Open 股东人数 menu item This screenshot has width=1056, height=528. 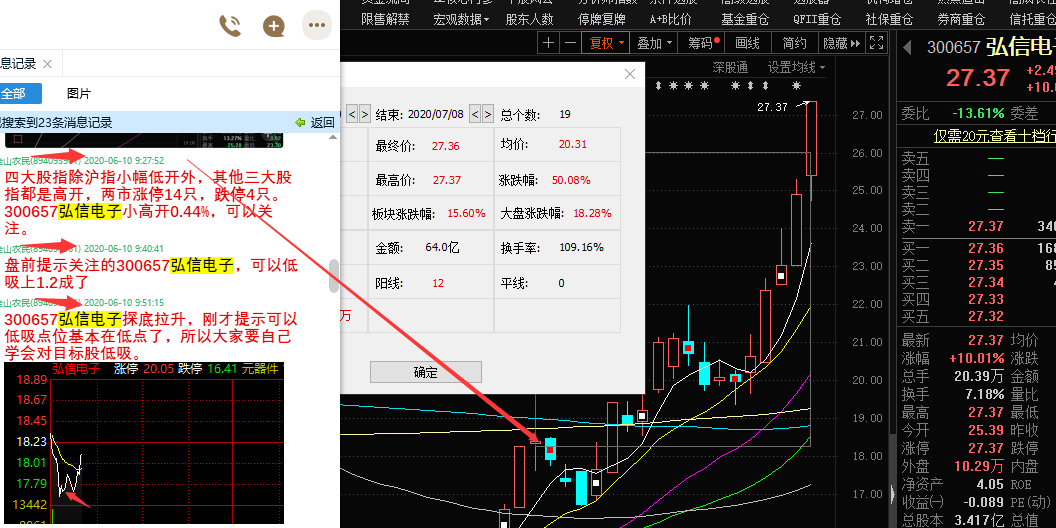point(529,19)
